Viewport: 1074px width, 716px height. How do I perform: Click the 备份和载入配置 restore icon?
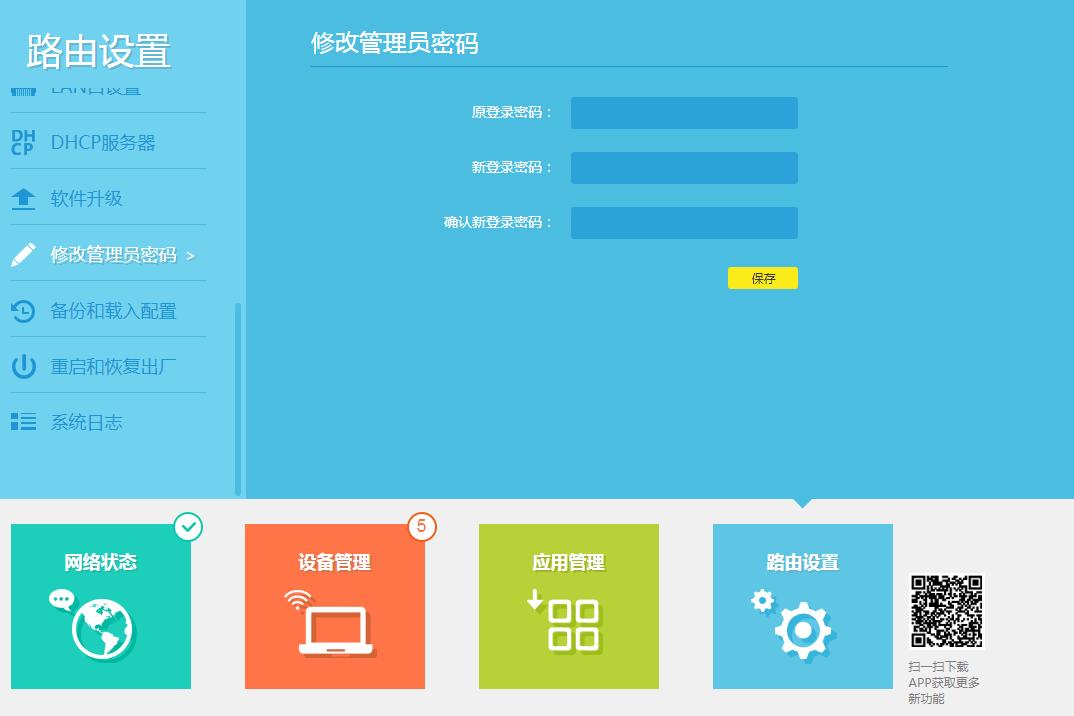tap(21, 310)
